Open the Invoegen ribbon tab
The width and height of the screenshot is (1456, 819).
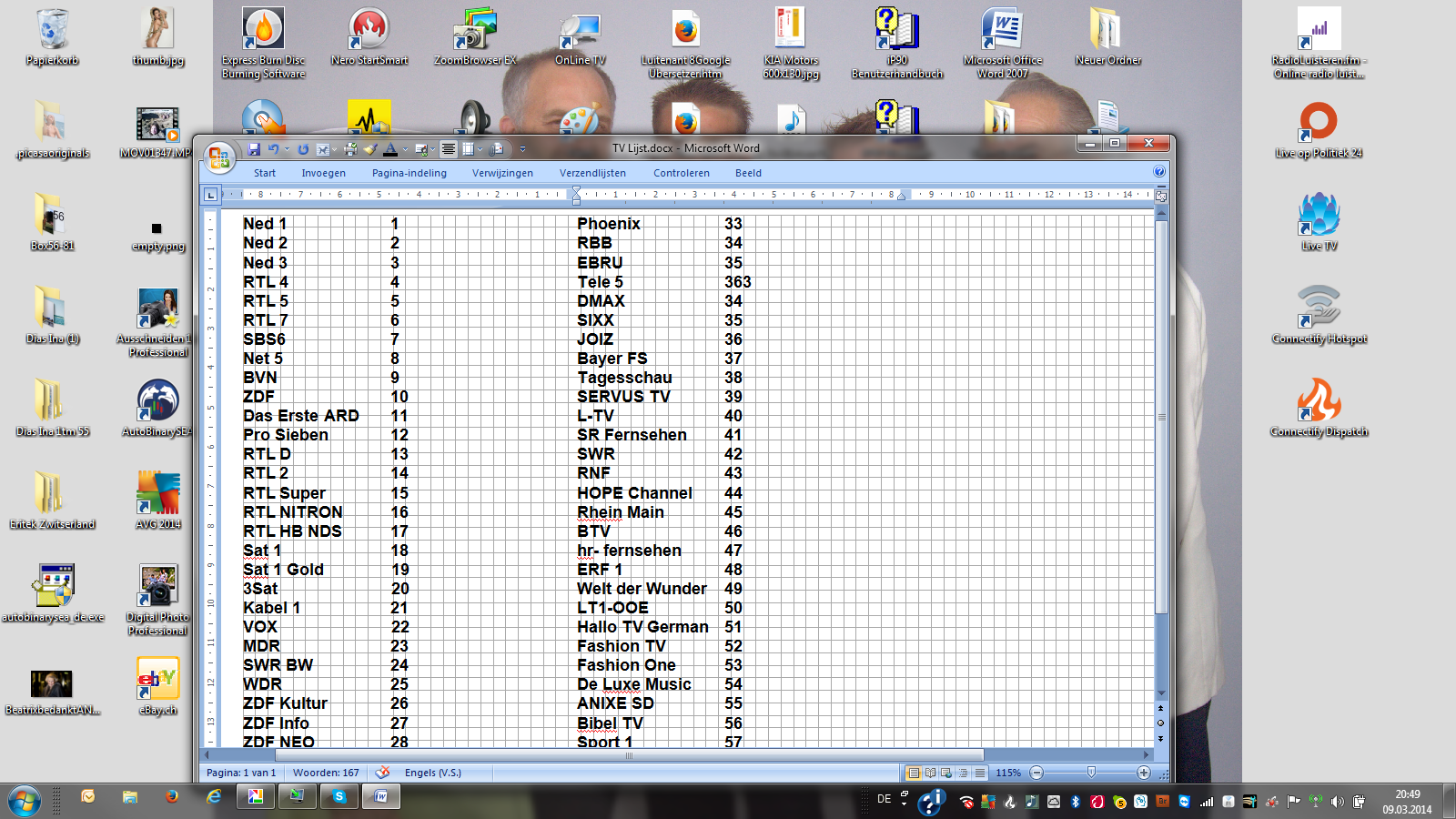click(x=323, y=173)
